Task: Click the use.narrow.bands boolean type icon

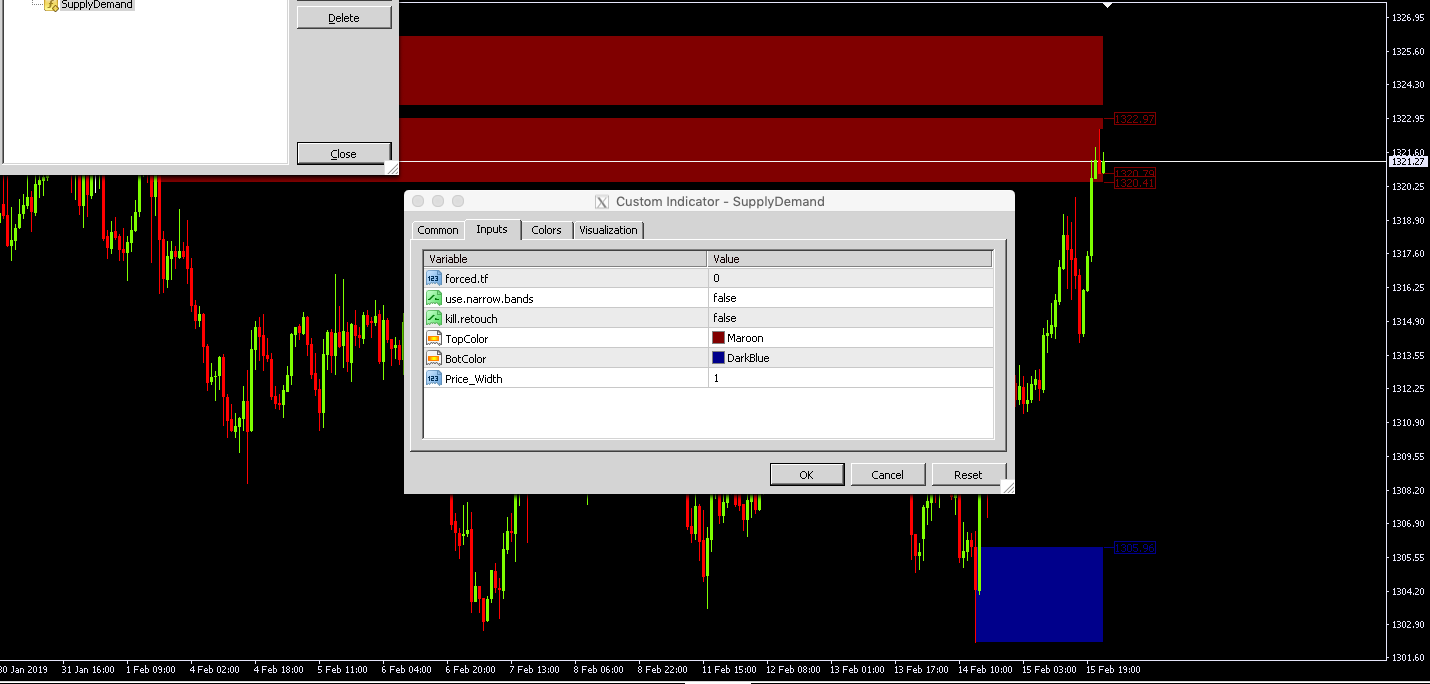Action: point(433,298)
